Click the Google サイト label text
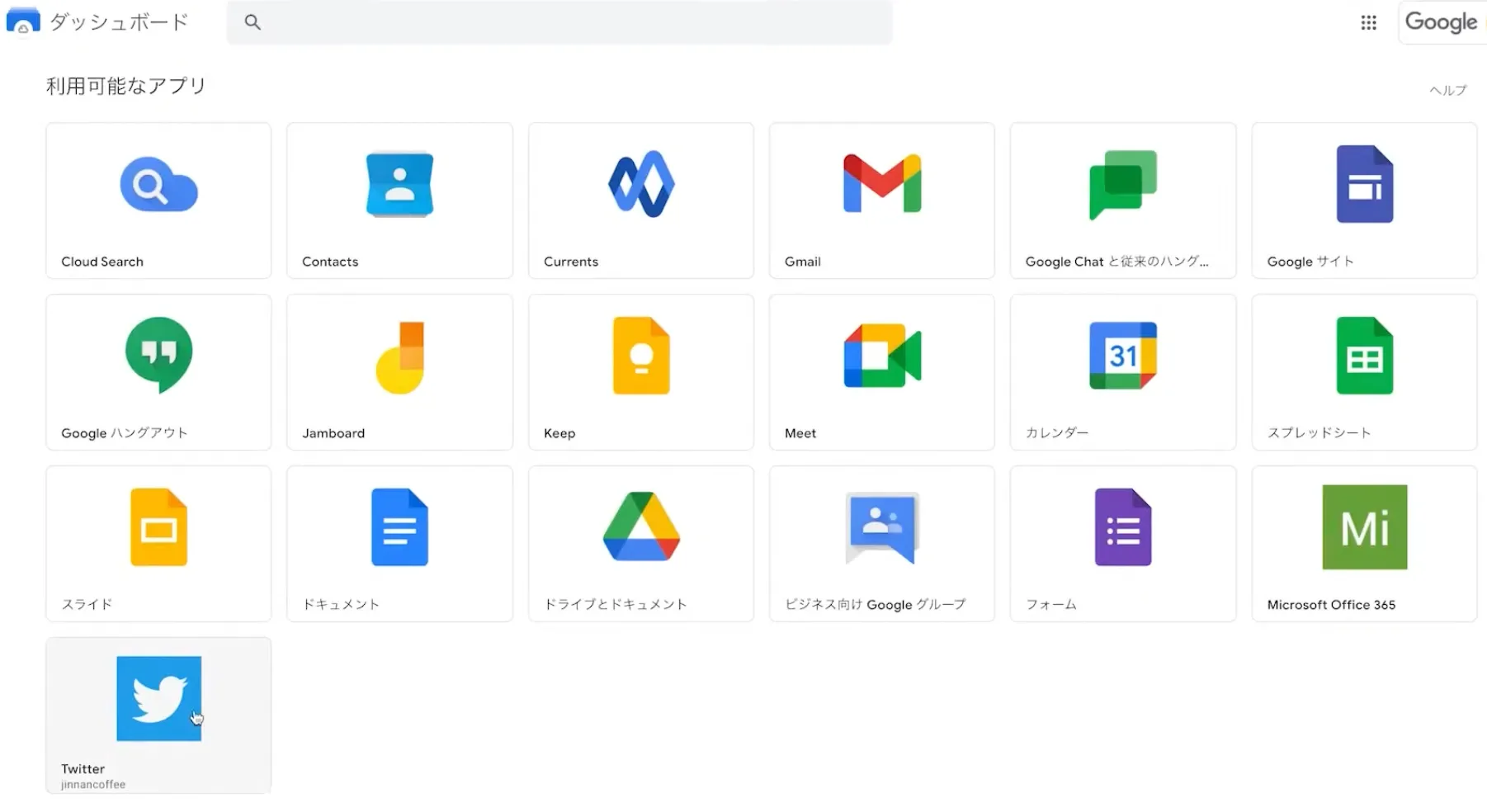Viewport: 1487px width, 812px height. coord(1310,262)
